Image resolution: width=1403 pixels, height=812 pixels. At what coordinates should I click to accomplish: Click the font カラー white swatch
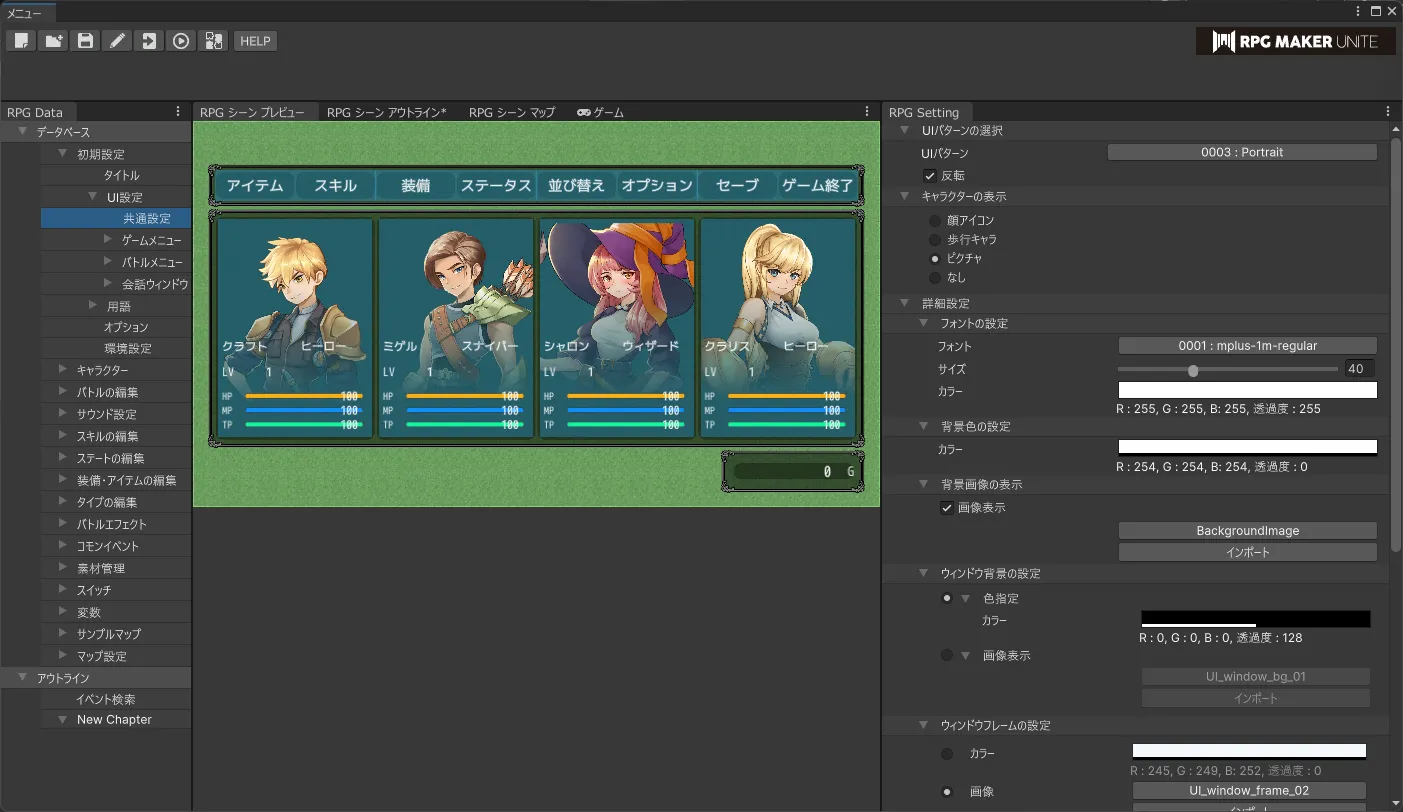pos(1247,390)
